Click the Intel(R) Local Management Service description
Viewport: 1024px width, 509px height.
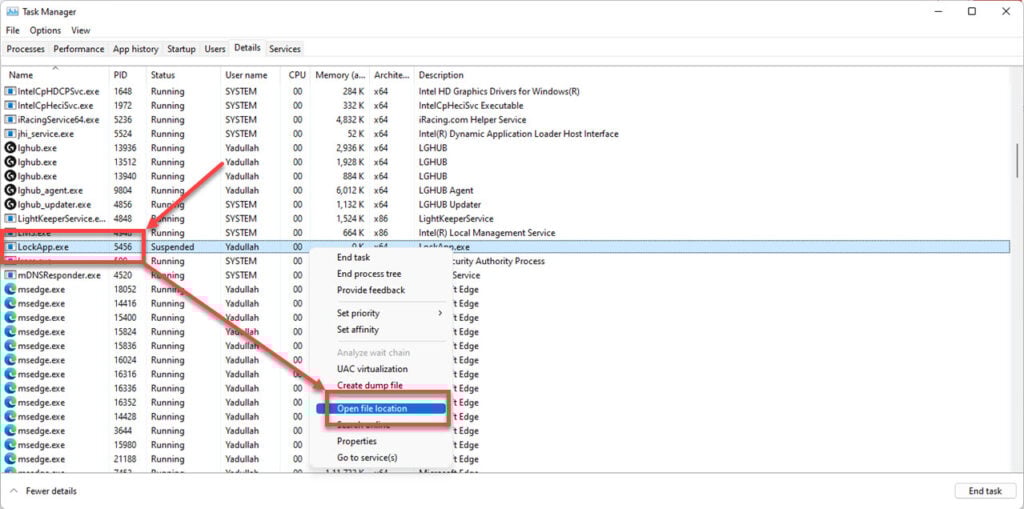coord(487,233)
